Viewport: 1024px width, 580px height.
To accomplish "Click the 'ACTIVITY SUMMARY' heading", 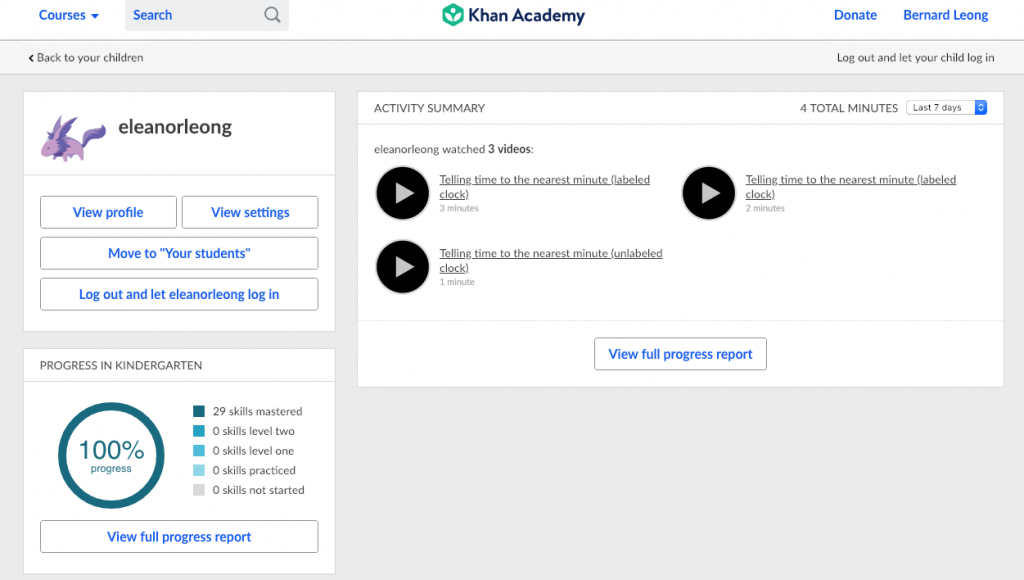I will click(429, 108).
